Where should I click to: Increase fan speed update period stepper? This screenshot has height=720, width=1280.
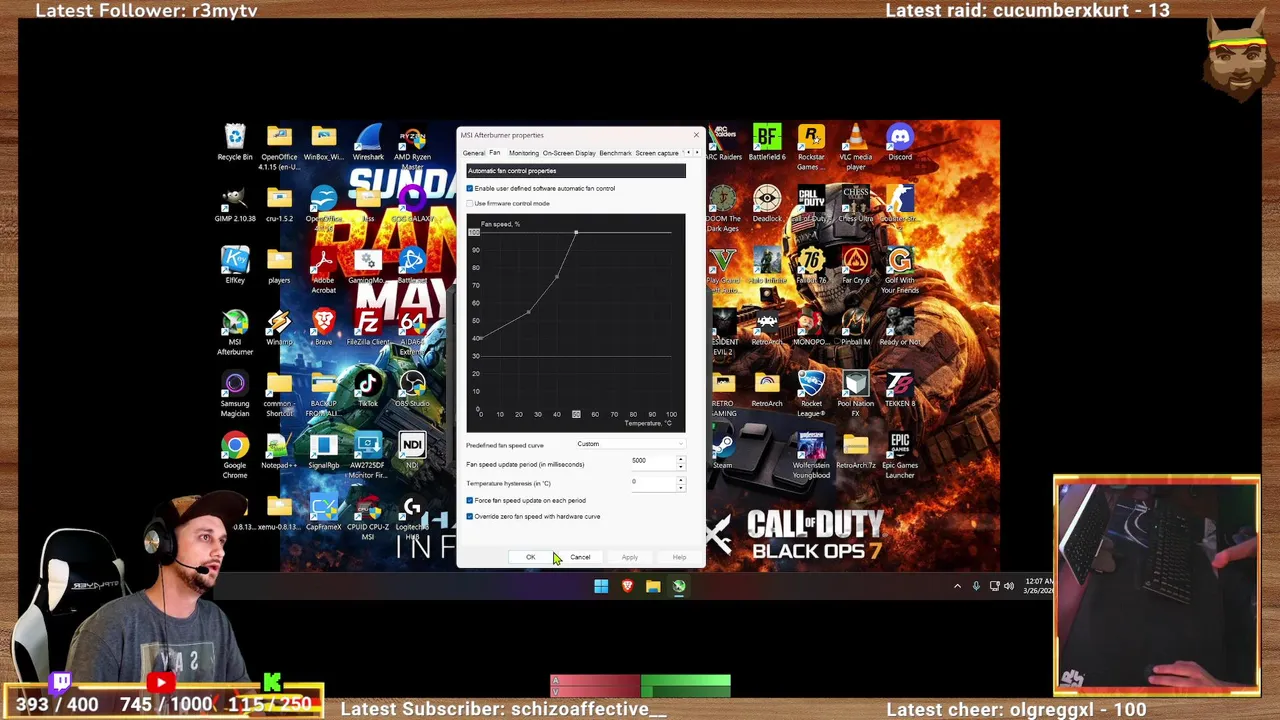pyautogui.click(x=681, y=458)
